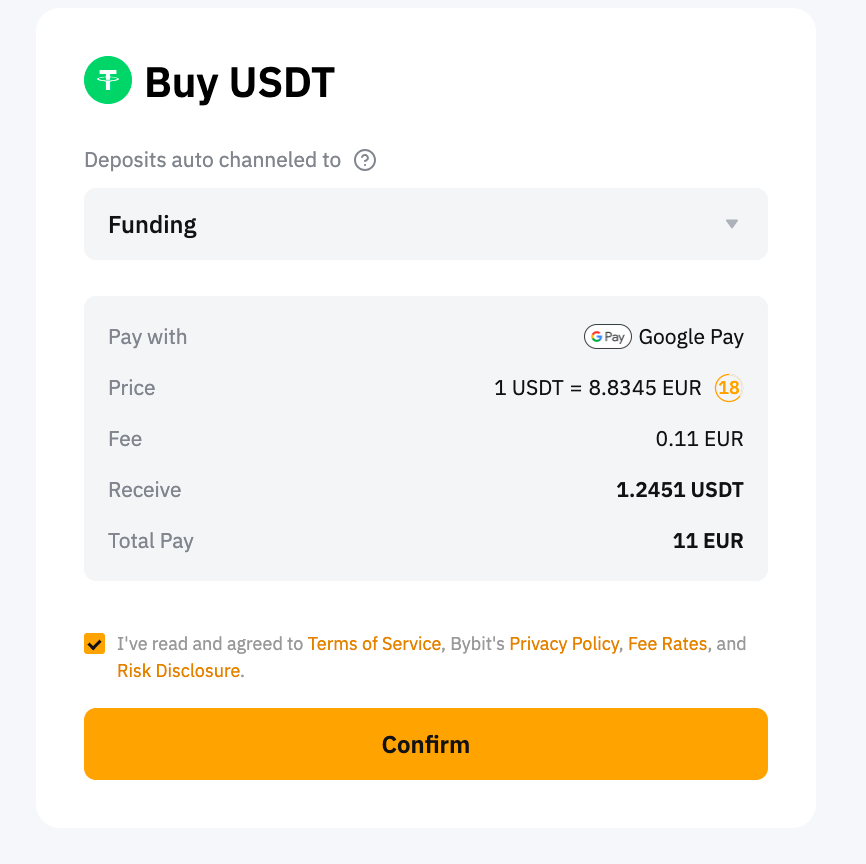Open the deposits help question mark

pos(365,160)
